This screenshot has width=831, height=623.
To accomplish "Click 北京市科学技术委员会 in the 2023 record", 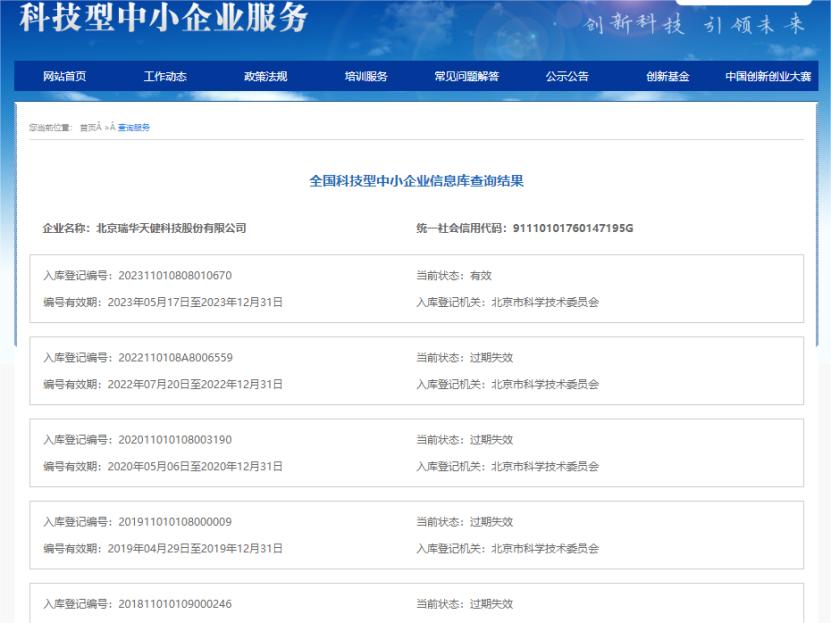I will coord(545,302).
